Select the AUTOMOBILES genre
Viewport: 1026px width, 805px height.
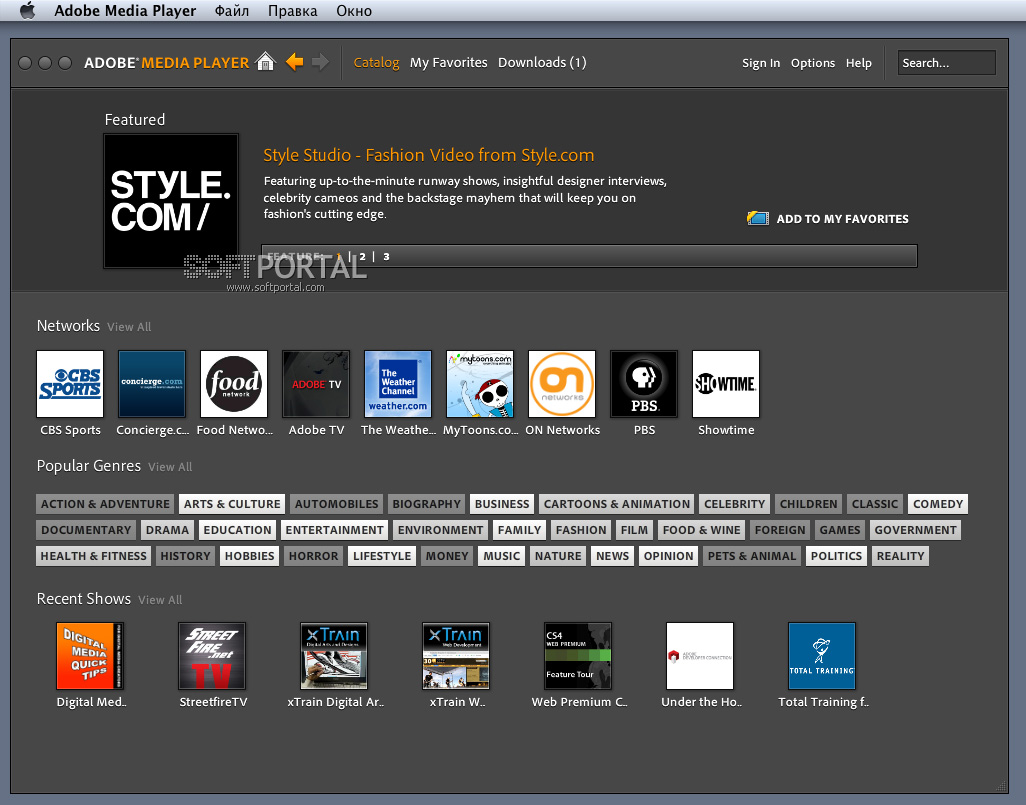[x=336, y=504]
